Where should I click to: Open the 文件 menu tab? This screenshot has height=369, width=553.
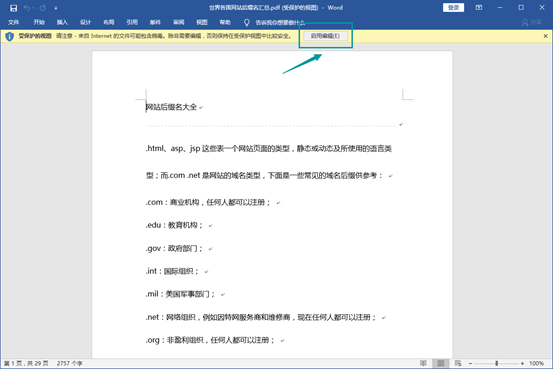(13, 22)
